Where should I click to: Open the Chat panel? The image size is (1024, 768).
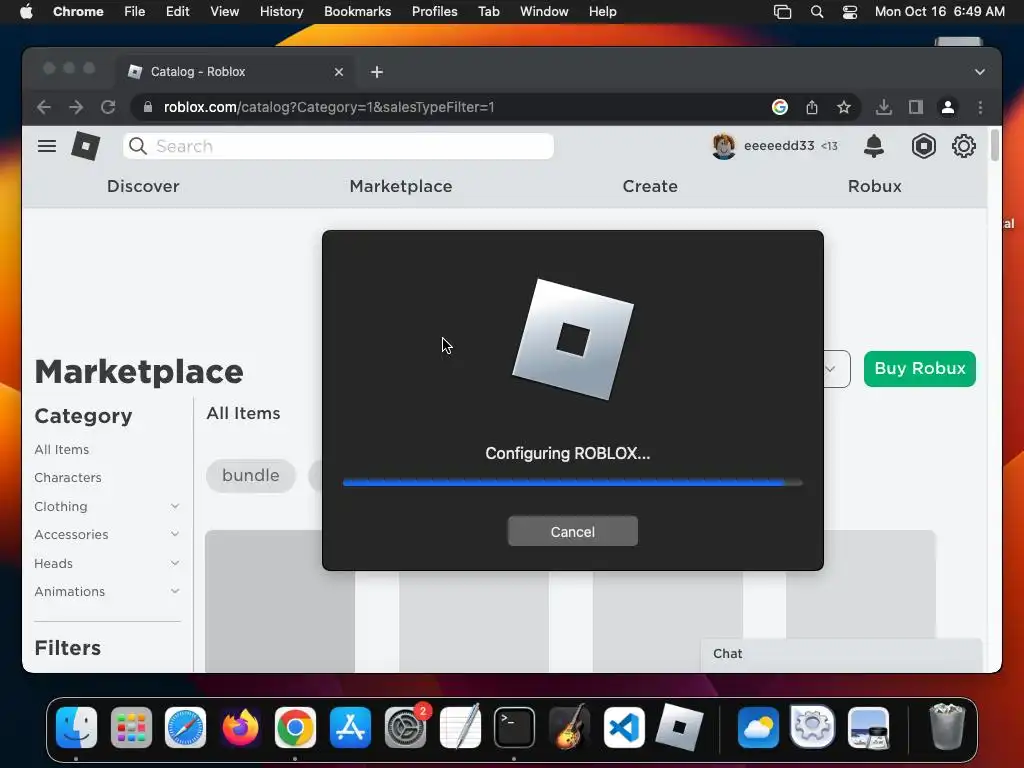(841, 654)
